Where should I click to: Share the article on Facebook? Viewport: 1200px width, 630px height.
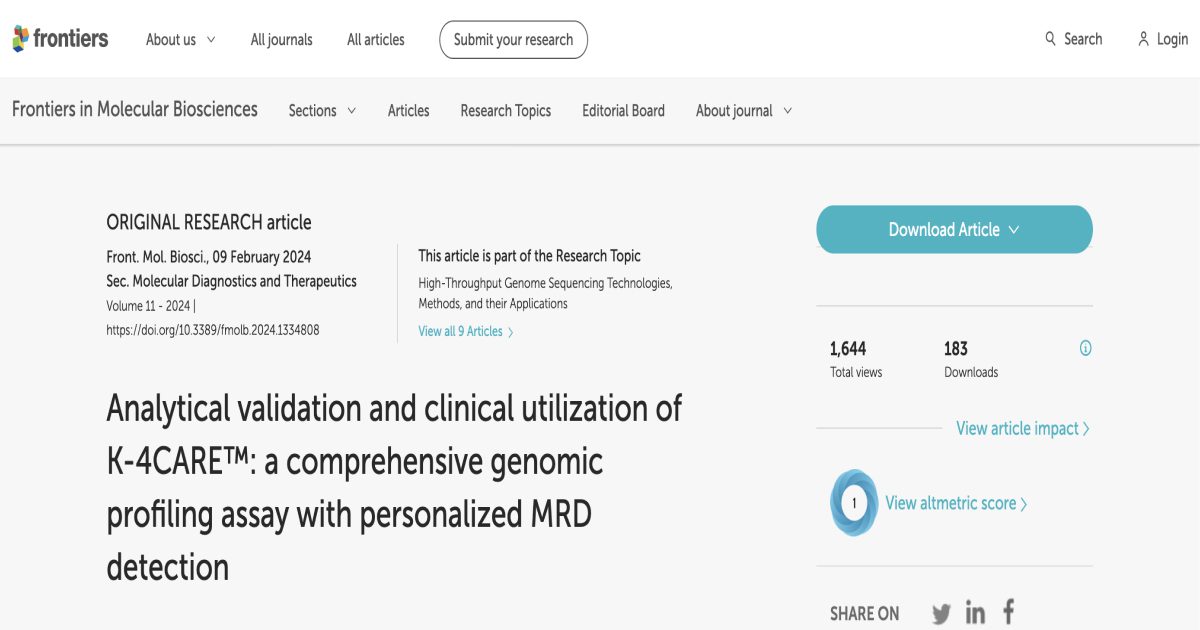[1008, 611]
